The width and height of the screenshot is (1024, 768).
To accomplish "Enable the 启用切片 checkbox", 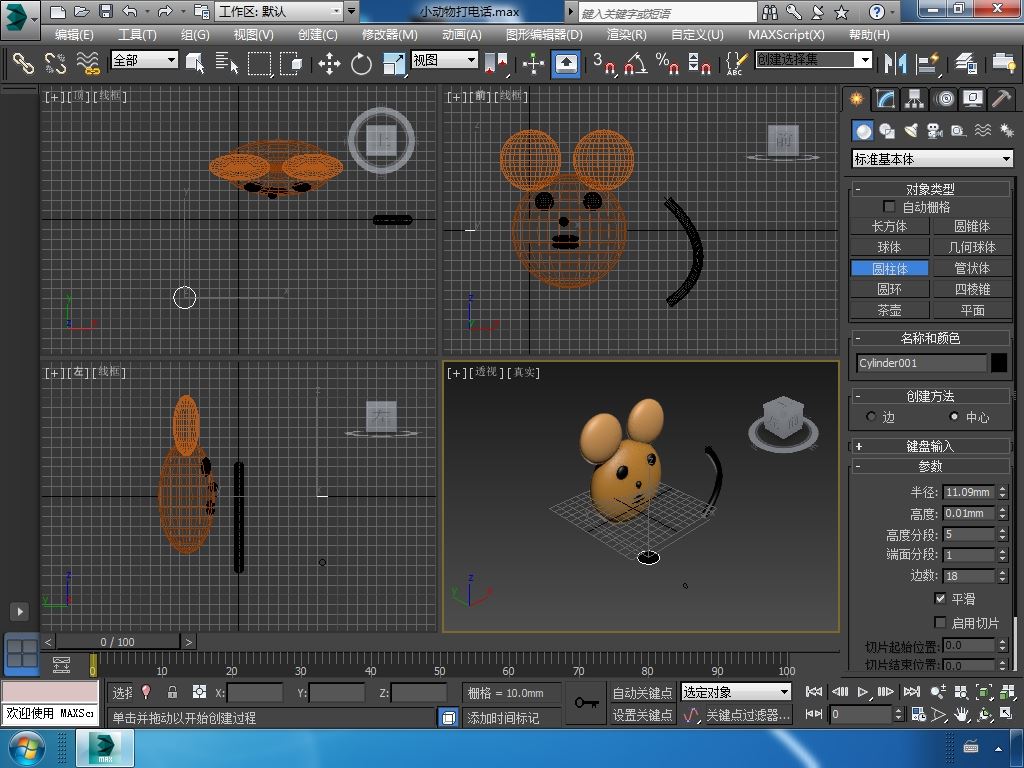I will [940, 622].
